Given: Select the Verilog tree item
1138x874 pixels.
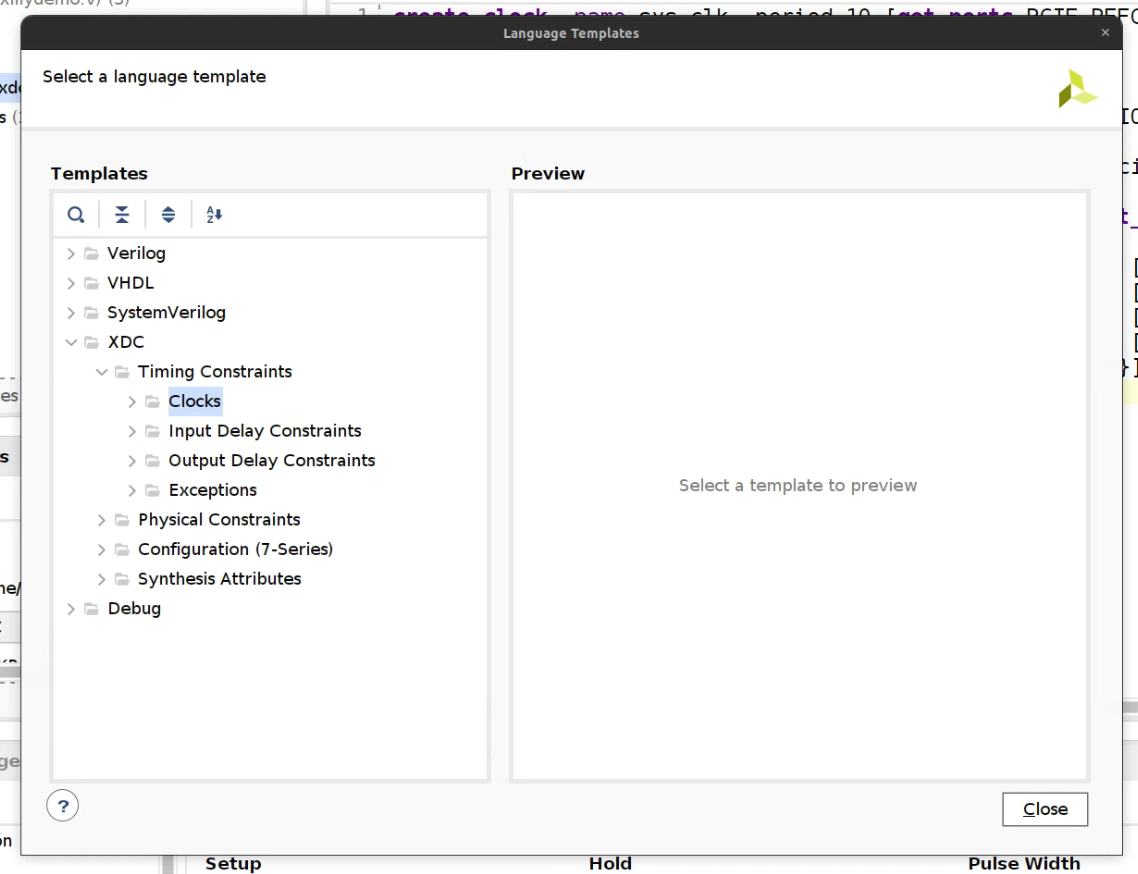Looking at the screenshot, I should tap(136, 253).
